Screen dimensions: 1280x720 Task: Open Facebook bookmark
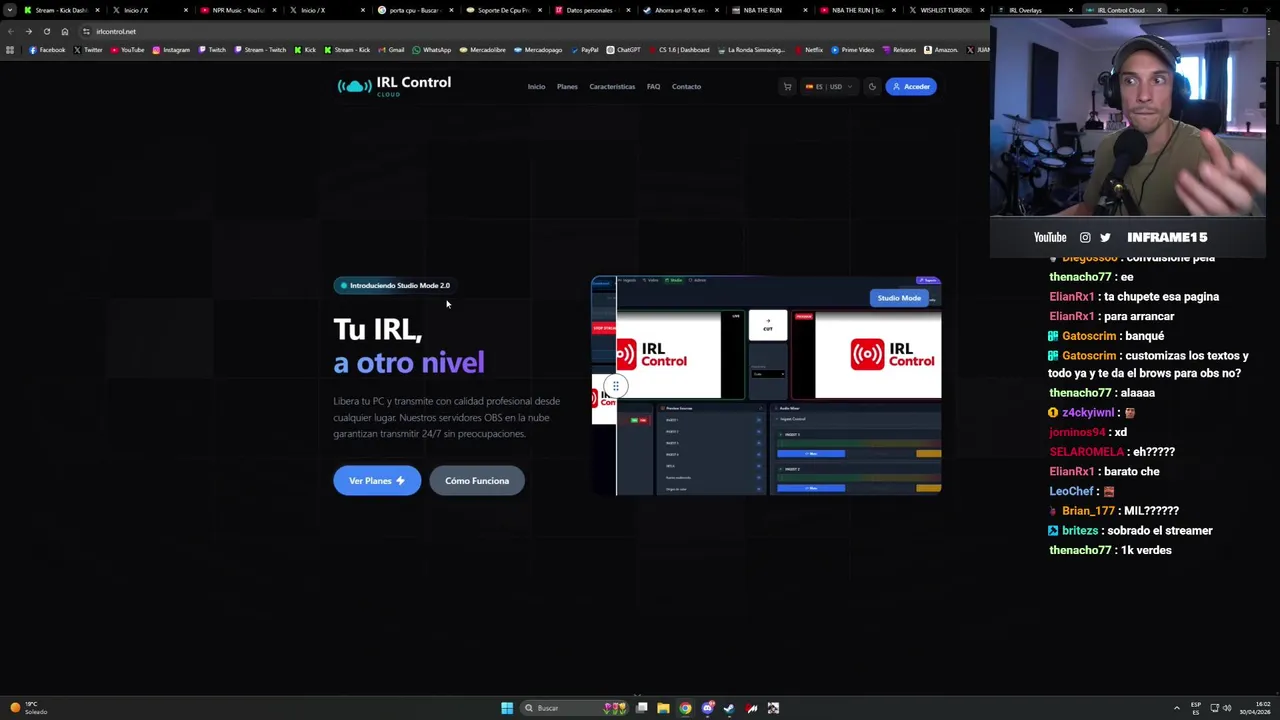pyautogui.click(x=47, y=50)
